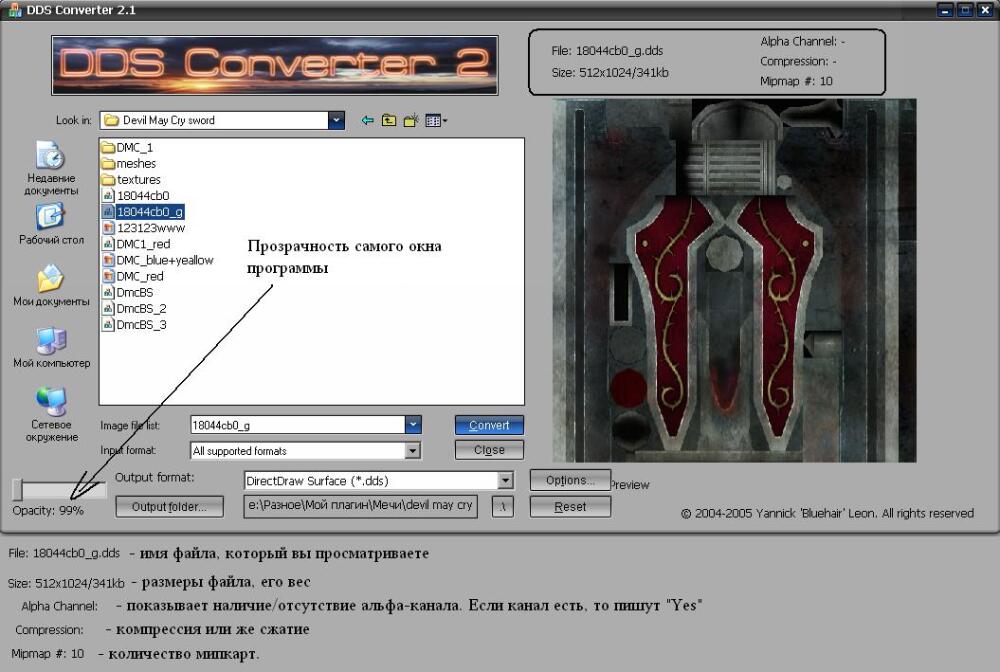
Task: Maximize the DDS Converter window
Action: pyautogui.click(x=965, y=10)
